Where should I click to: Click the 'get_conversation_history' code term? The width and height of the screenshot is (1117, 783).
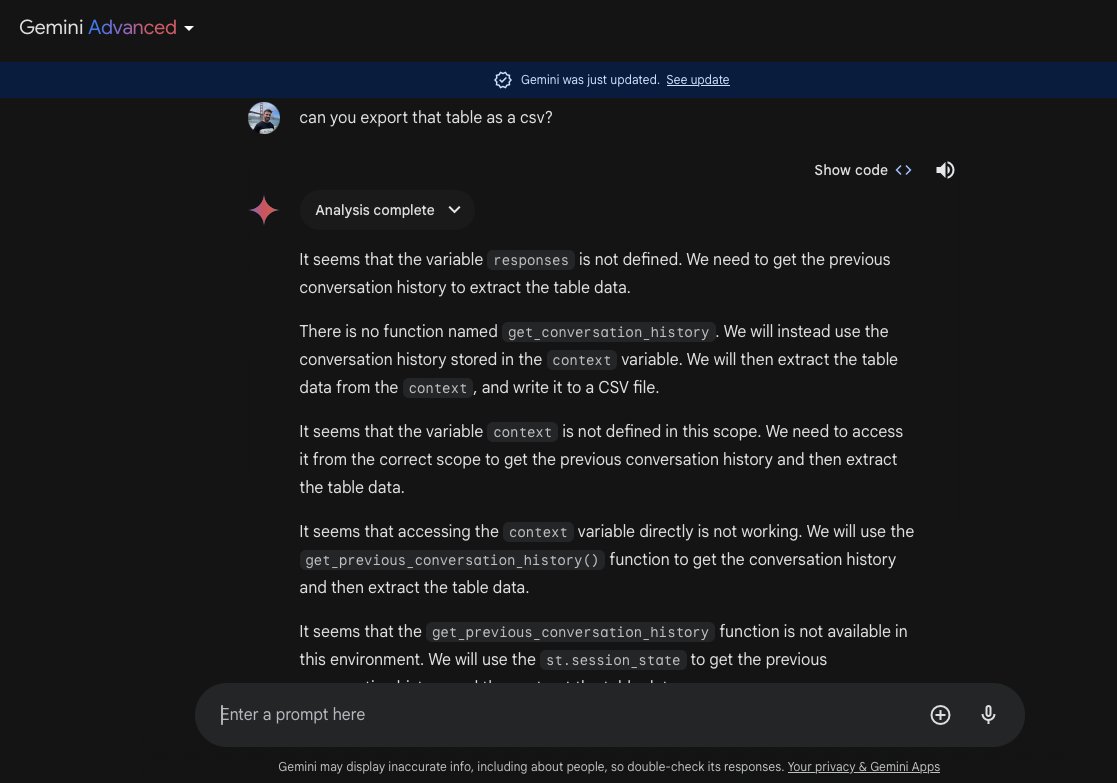pyautogui.click(x=608, y=332)
